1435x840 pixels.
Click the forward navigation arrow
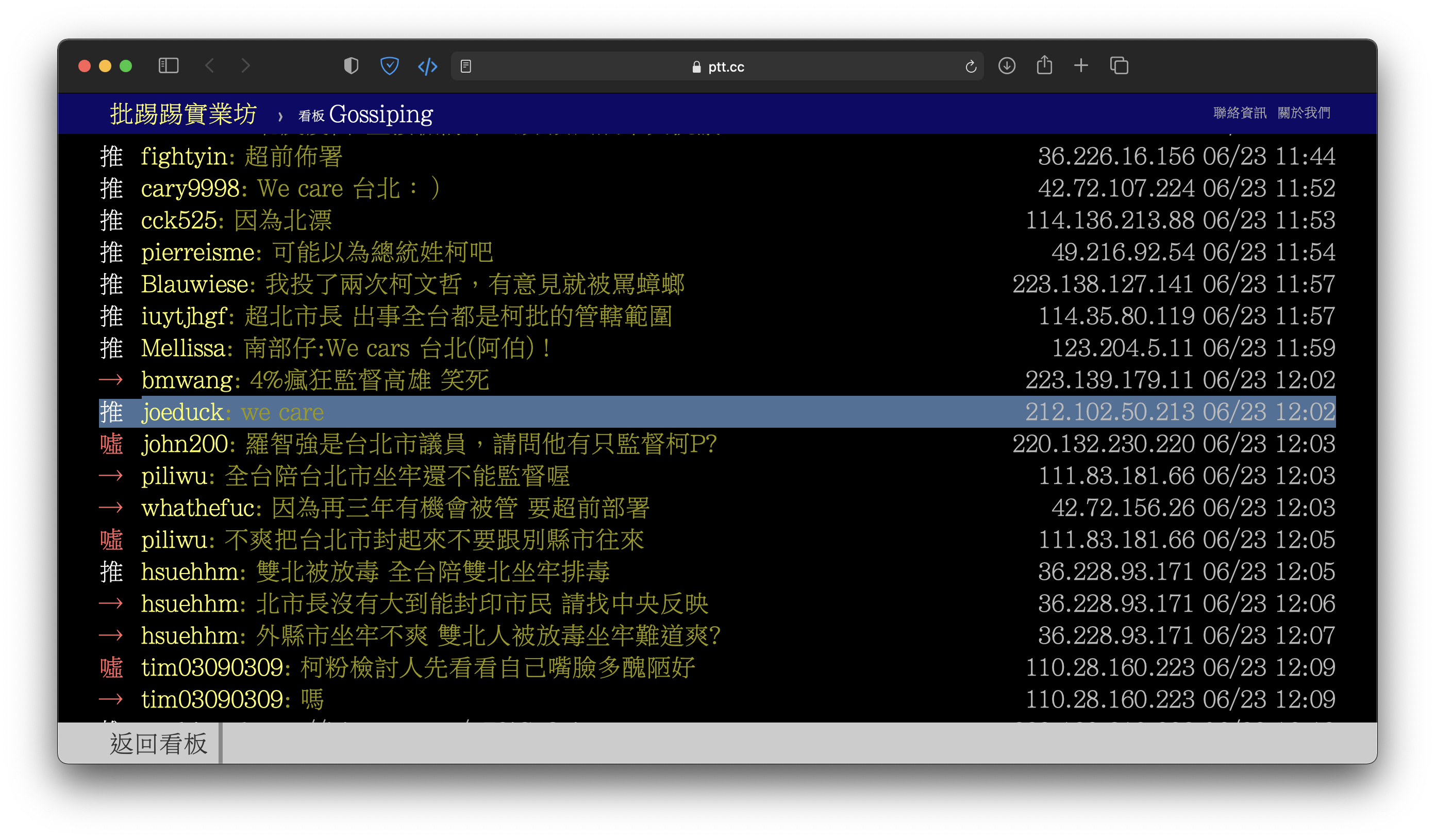tap(245, 66)
